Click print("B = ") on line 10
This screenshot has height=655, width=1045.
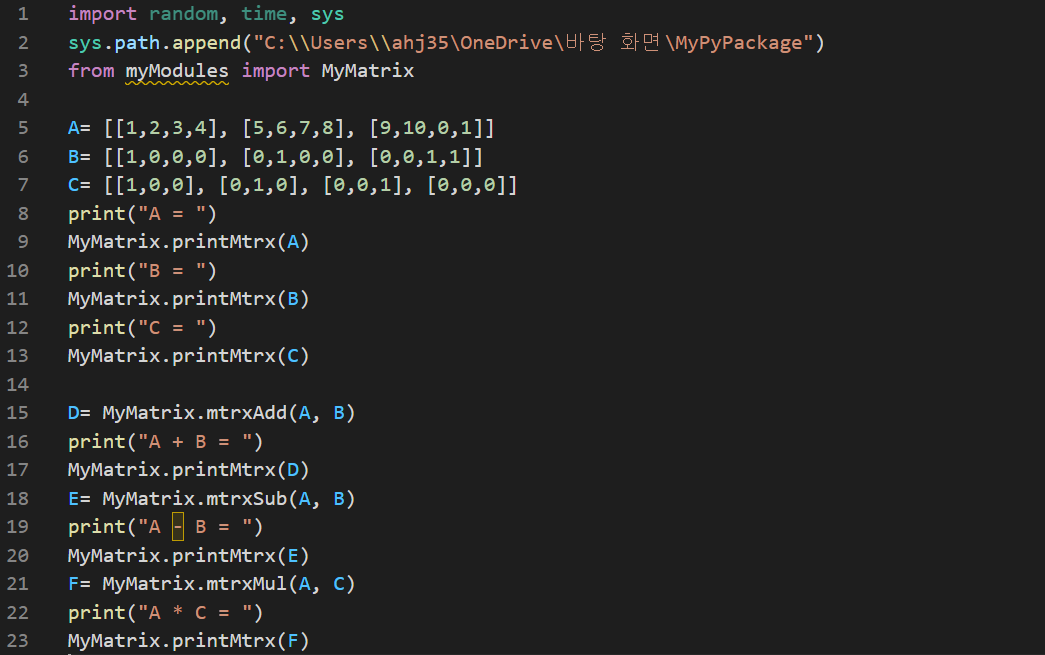point(143,271)
